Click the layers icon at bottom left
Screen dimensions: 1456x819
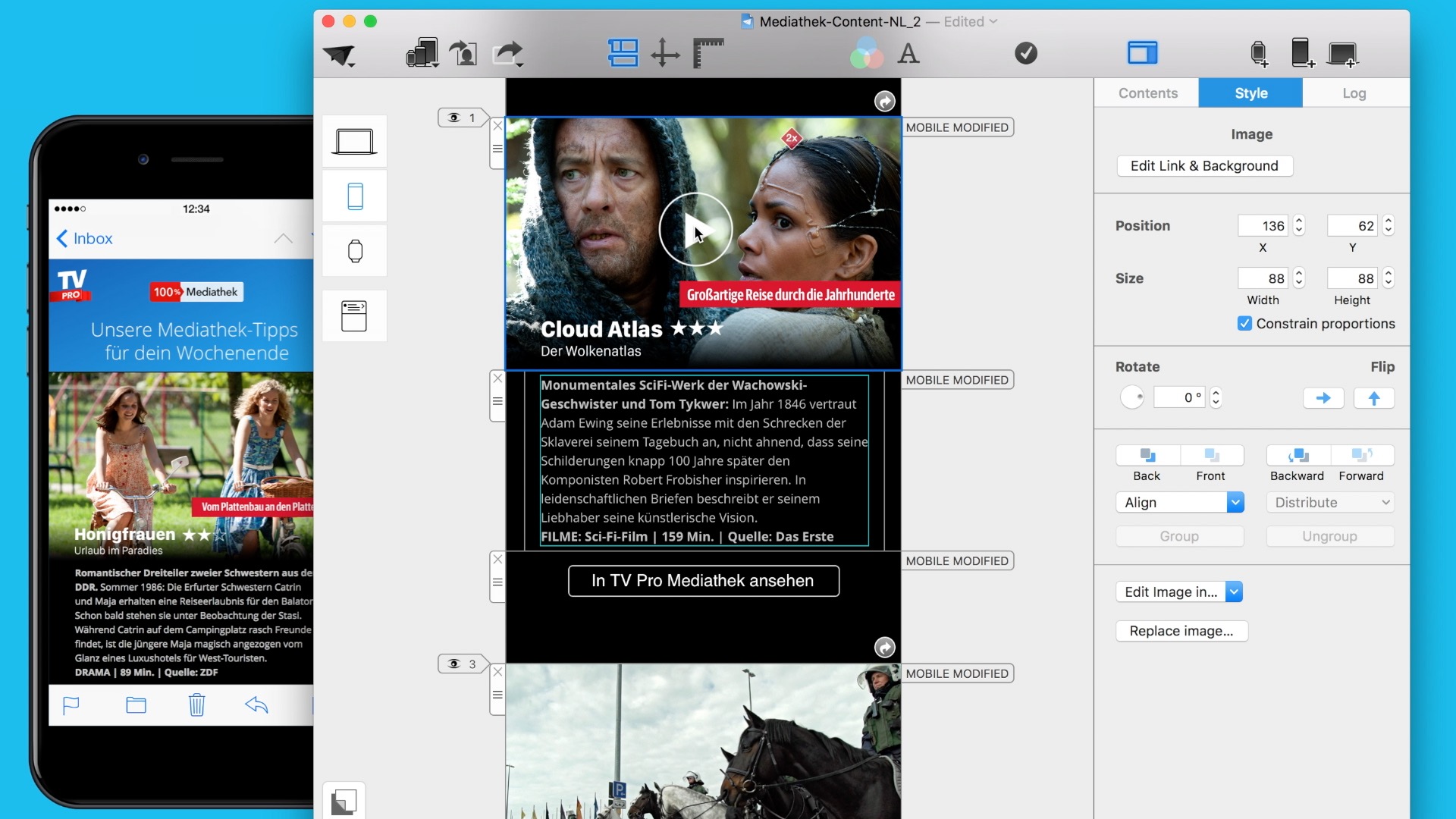pyautogui.click(x=344, y=801)
